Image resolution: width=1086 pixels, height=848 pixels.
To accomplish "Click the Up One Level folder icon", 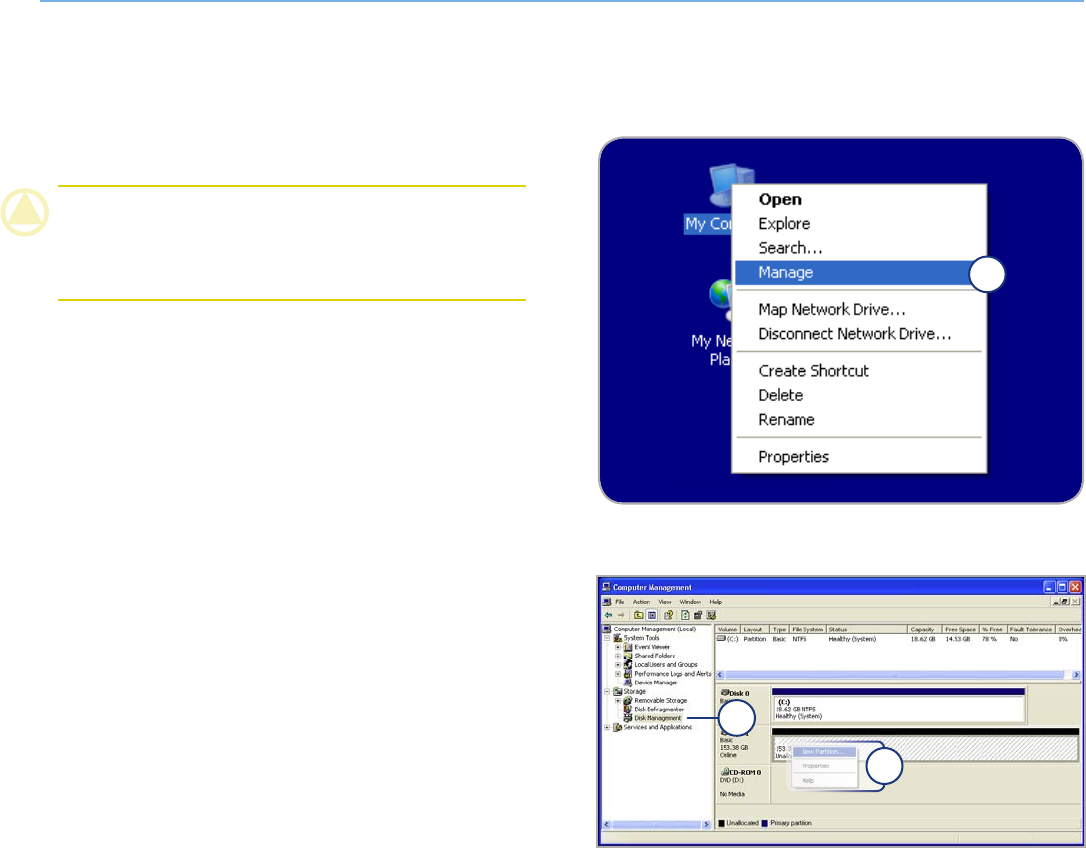I will (639, 615).
